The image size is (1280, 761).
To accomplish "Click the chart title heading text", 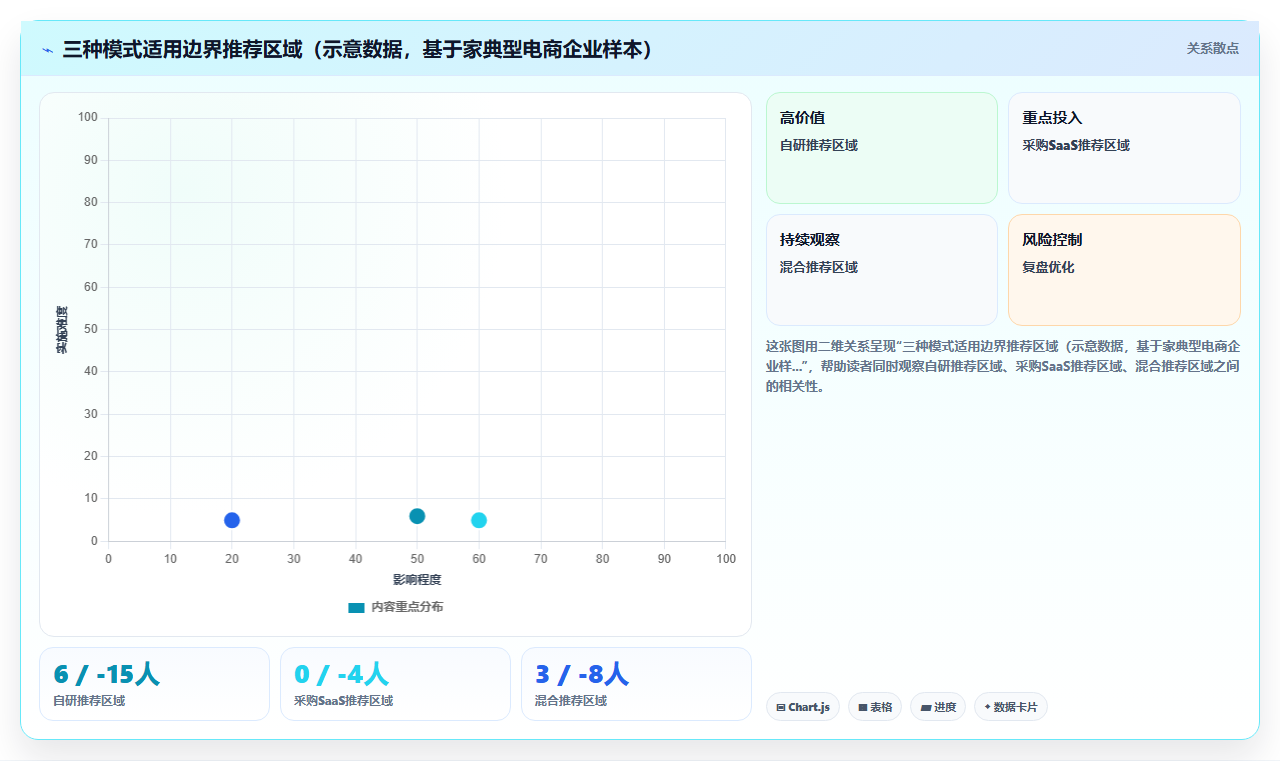I will pyautogui.click(x=357, y=49).
